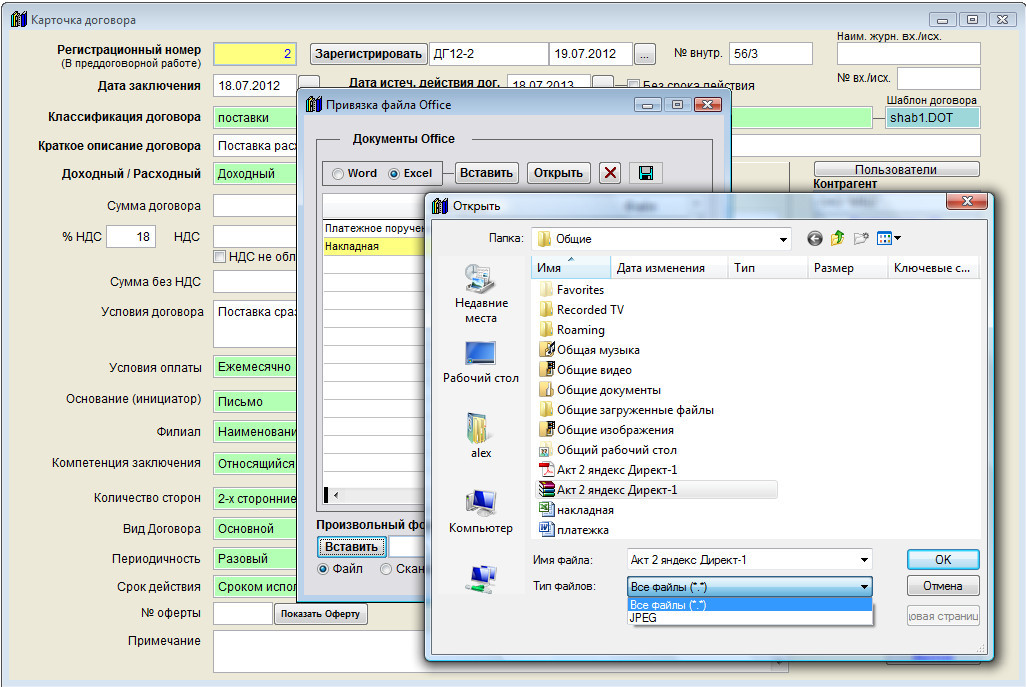Select the Word radio button
The width and height of the screenshot is (1026, 687).
339,174
